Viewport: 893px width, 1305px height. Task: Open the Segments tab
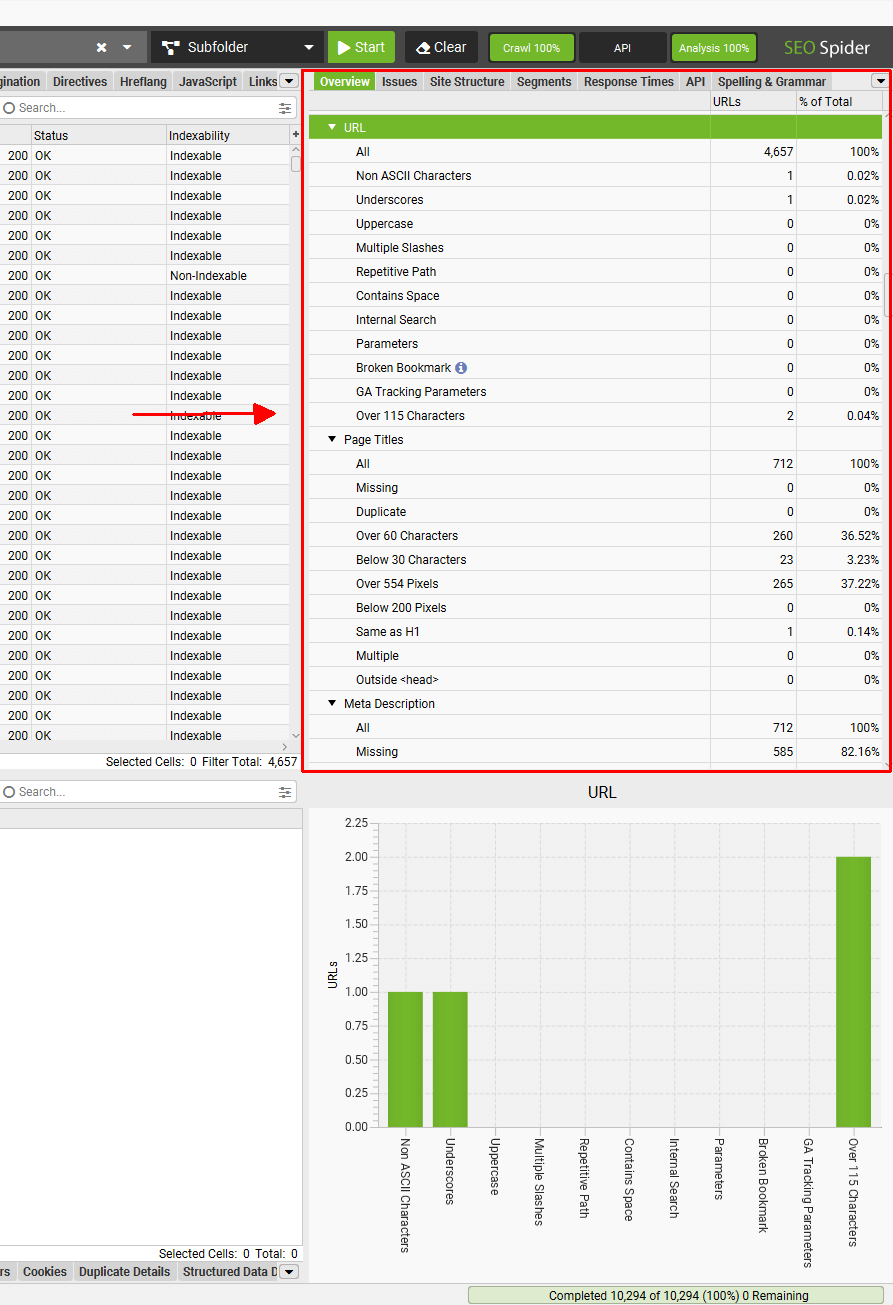pyautogui.click(x=544, y=82)
